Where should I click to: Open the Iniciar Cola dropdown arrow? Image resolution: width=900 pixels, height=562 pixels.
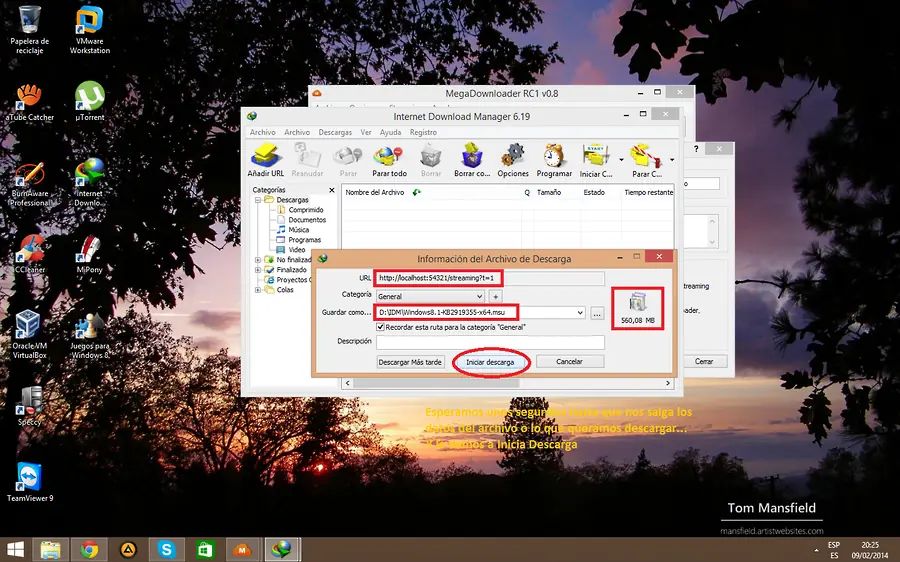point(621,160)
